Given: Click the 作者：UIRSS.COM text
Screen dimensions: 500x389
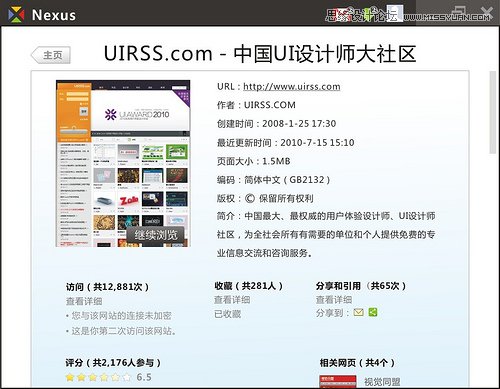Looking at the screenshot, I should (x=256, y=105).
